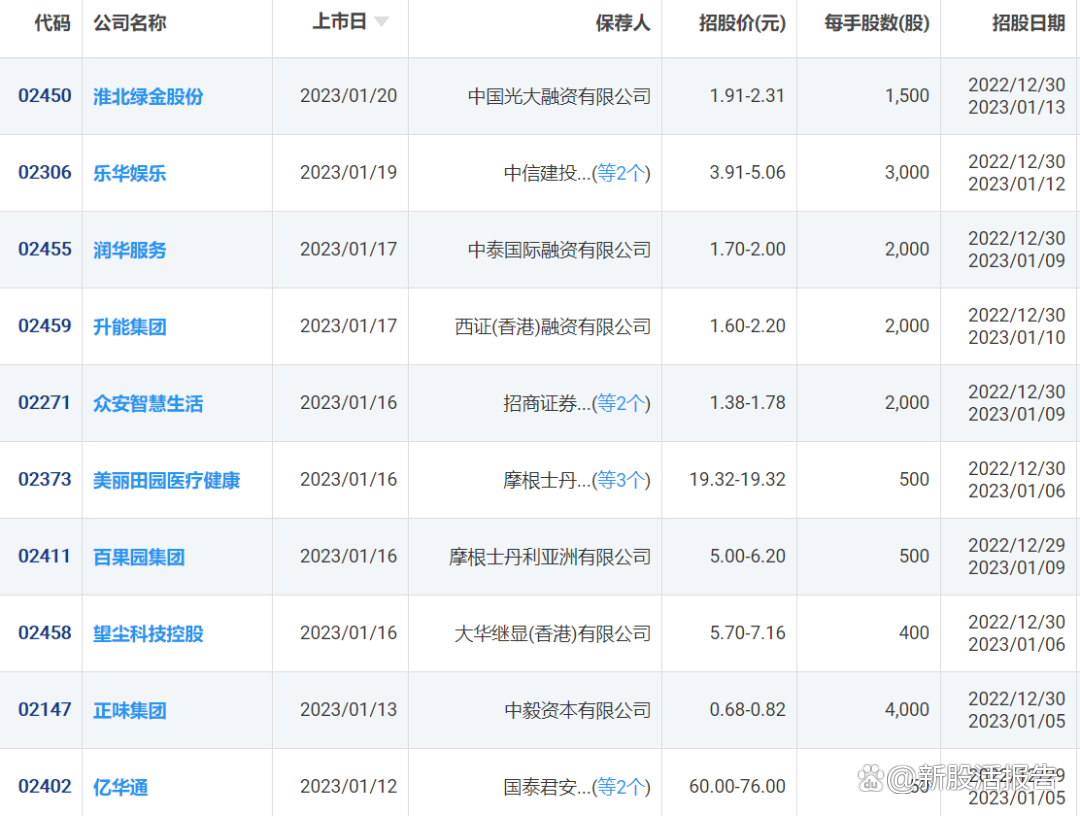Open 乐华娱乐 company link

pos(129,173)
